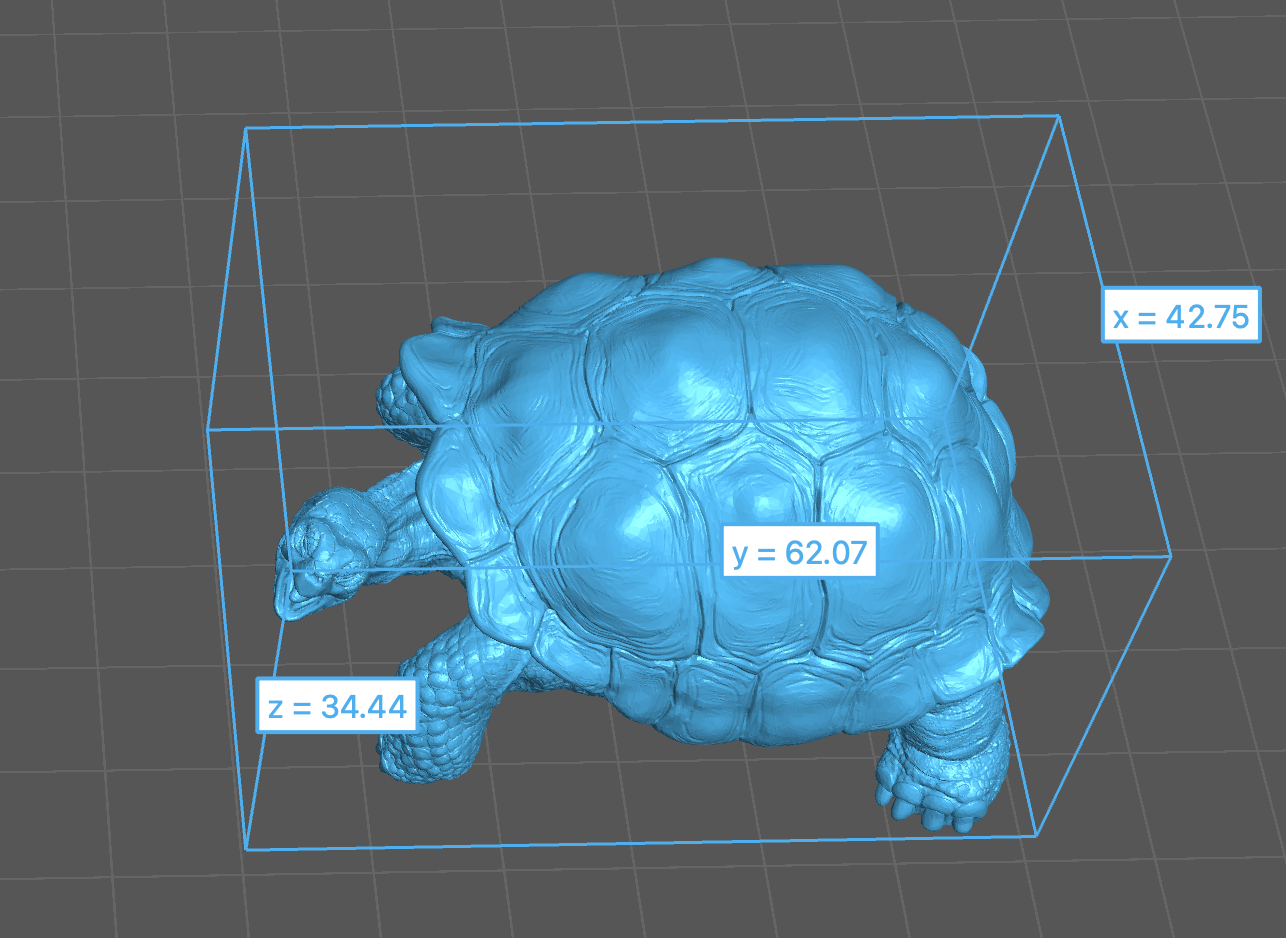Image resolution: width=1286 pixels, height=938 pixels.
Task: Click the bottom-left front corner of the bounding box
Action: 246,849
